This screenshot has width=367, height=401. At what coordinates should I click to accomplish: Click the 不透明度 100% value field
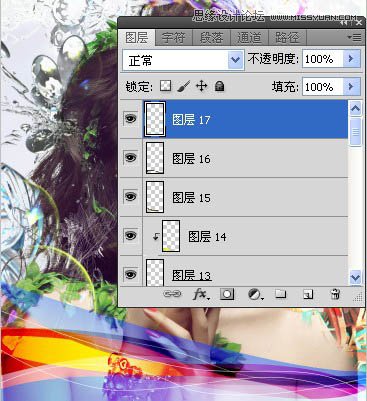(x=322, y=59)
